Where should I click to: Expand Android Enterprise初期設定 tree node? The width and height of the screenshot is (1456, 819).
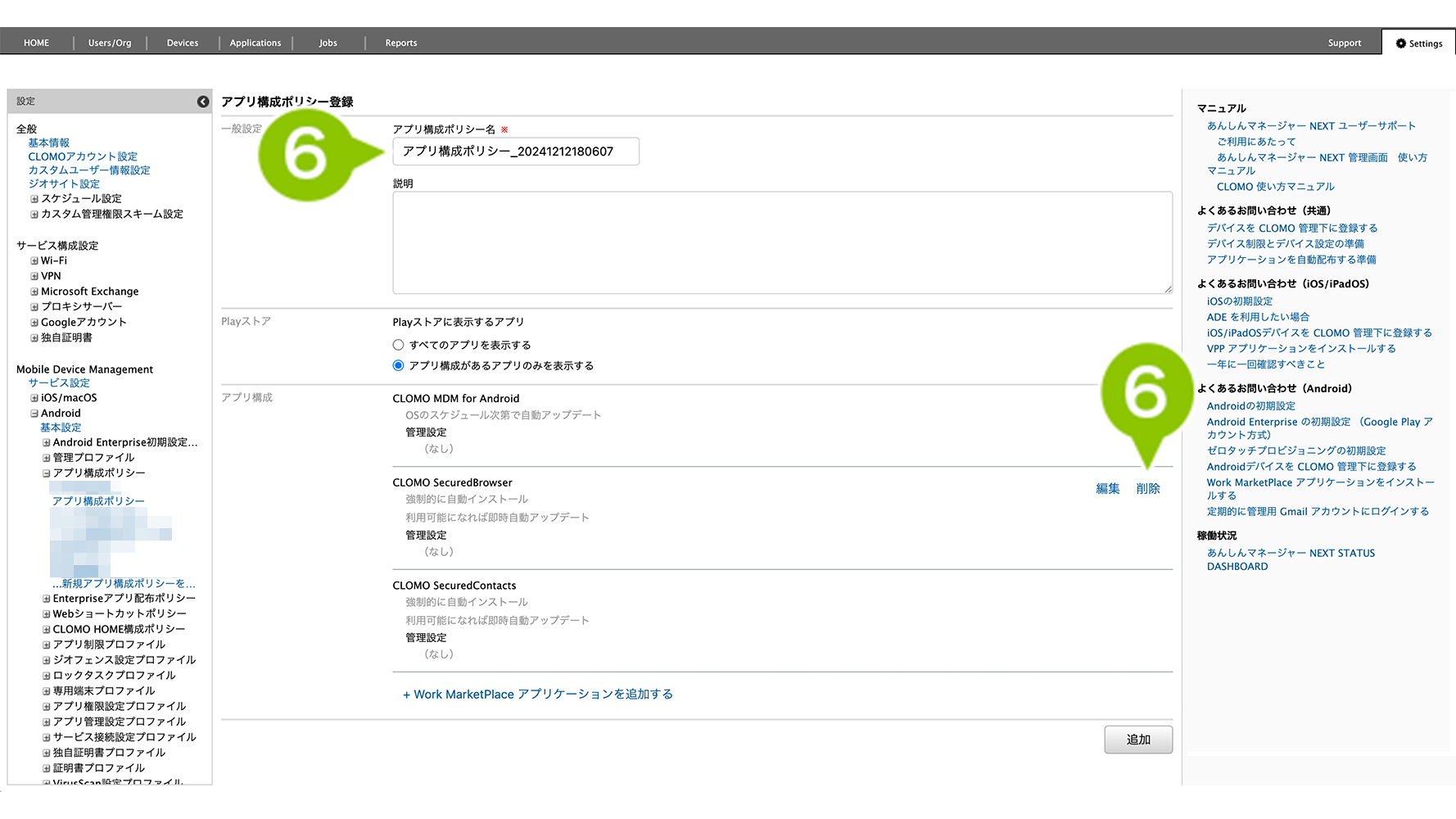(47, 443)
